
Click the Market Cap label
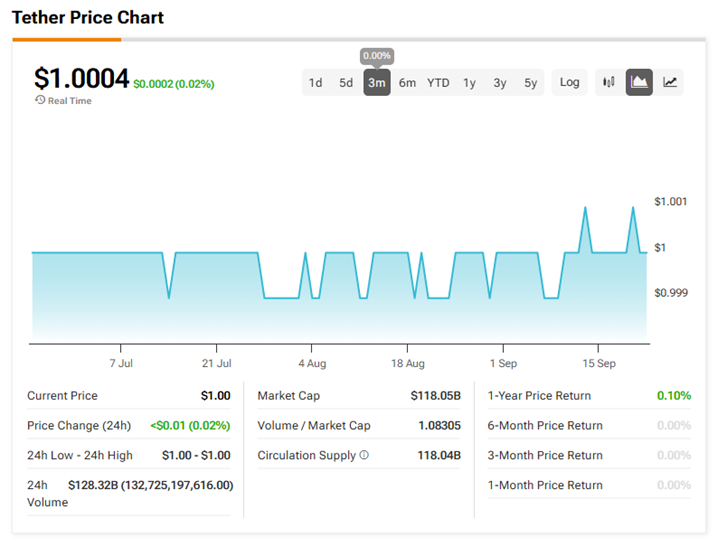(288, 395)
